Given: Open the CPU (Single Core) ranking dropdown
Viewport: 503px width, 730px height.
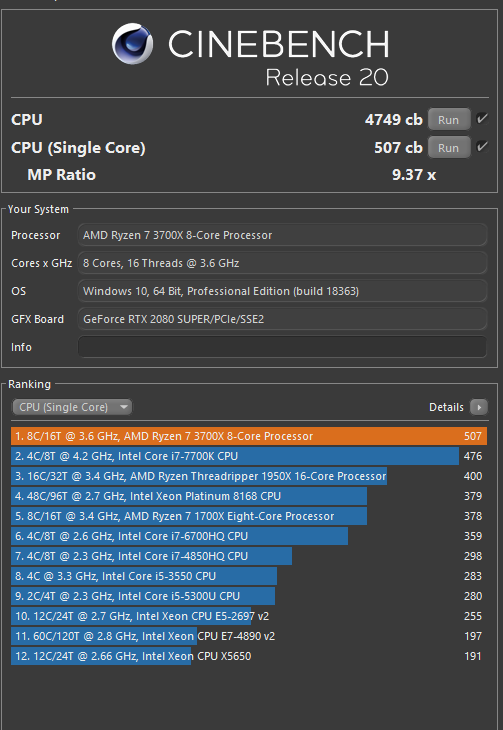Looking at the screenshot, I should 72,407.
